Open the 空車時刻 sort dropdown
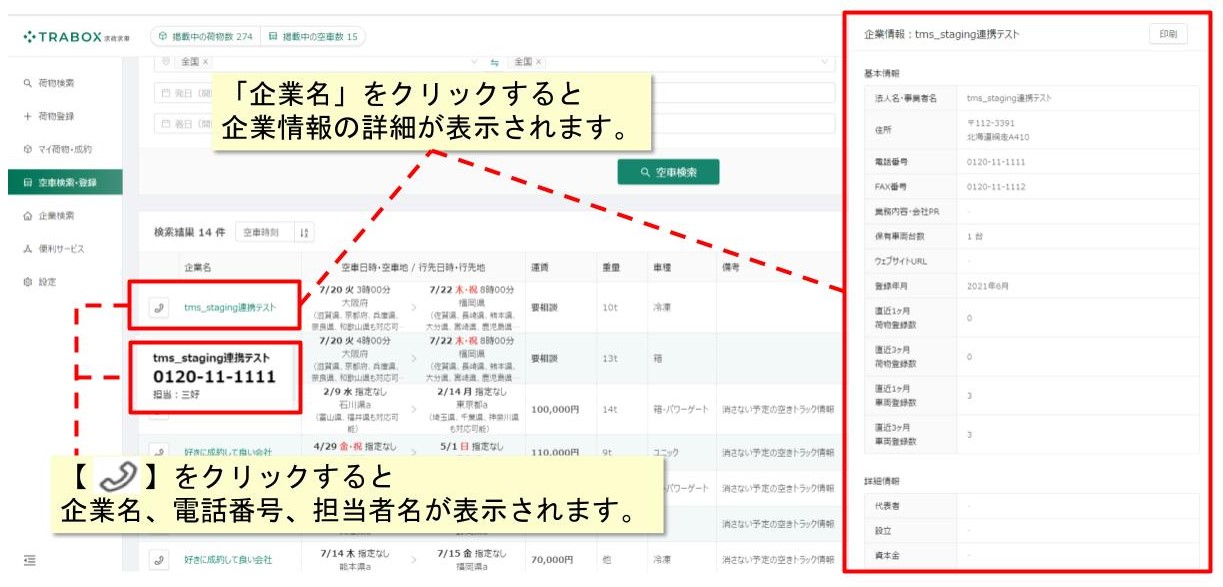 [x=265, y=232]
